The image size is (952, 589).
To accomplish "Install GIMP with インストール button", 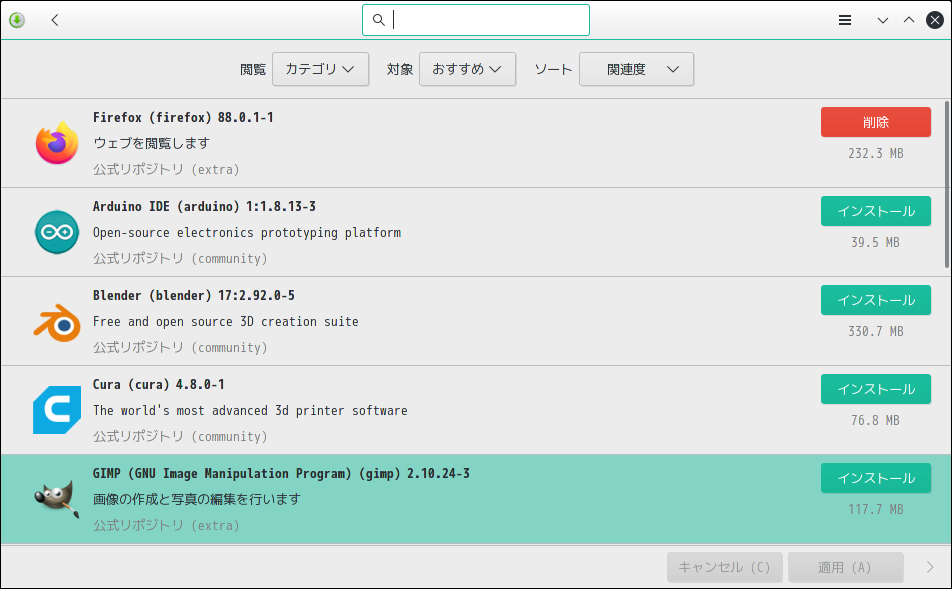I will pyautogui.click(x=876, y=478).
